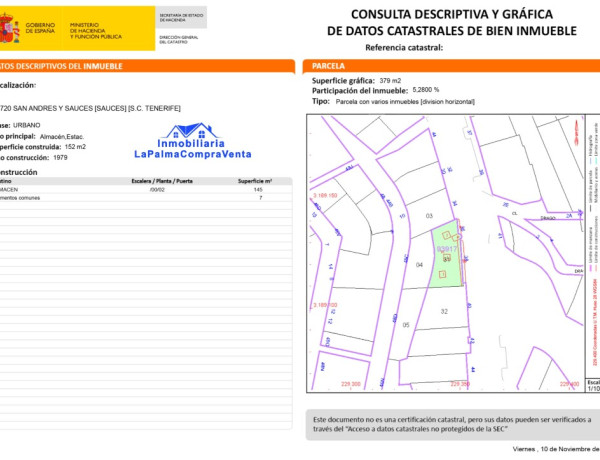Click the Spanish coat of arms emblem
The height and width of the screenshot is (460, 600).
pos(9,28)
